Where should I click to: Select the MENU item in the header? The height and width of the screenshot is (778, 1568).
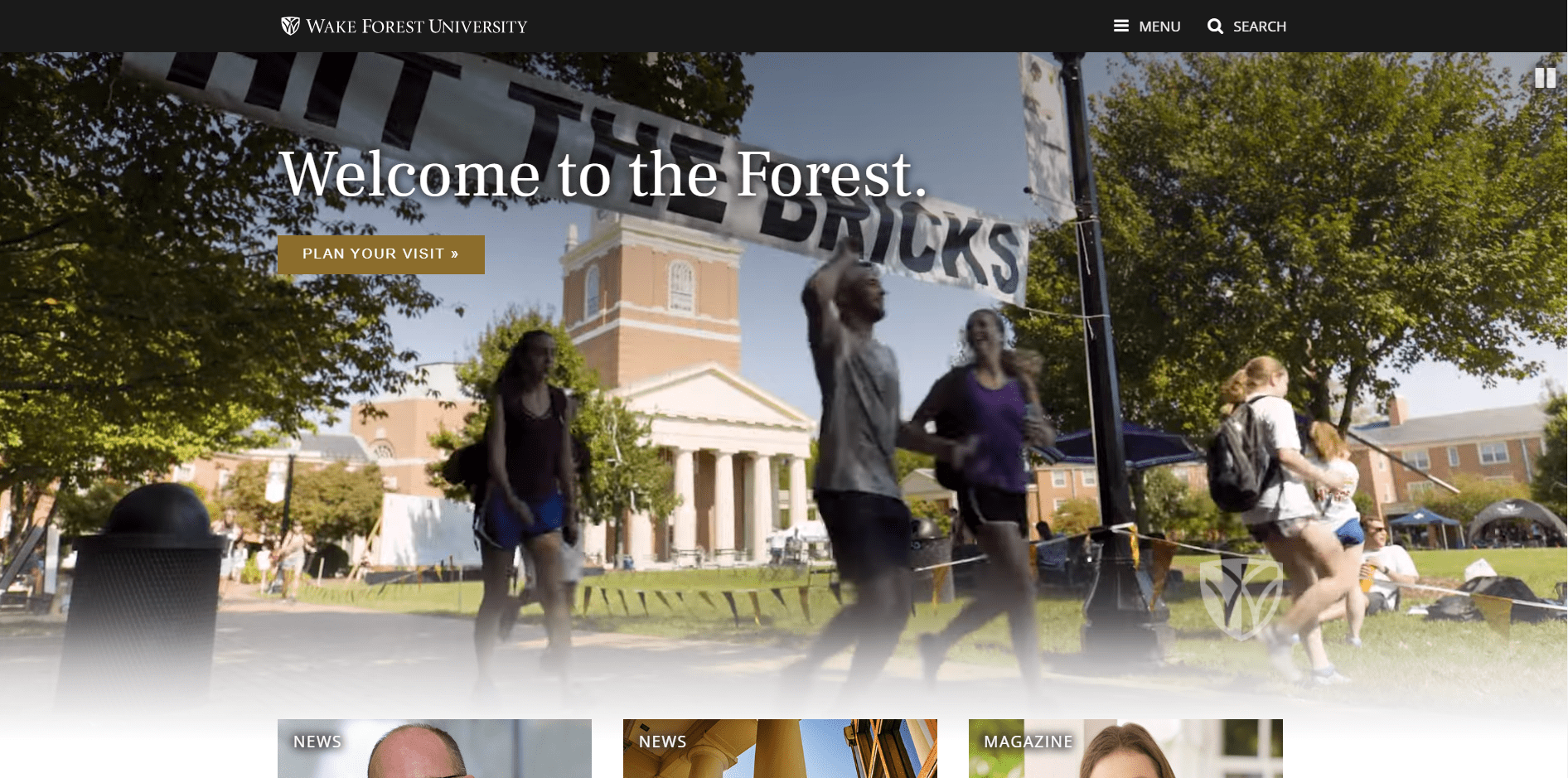(x=1159, y=26)
